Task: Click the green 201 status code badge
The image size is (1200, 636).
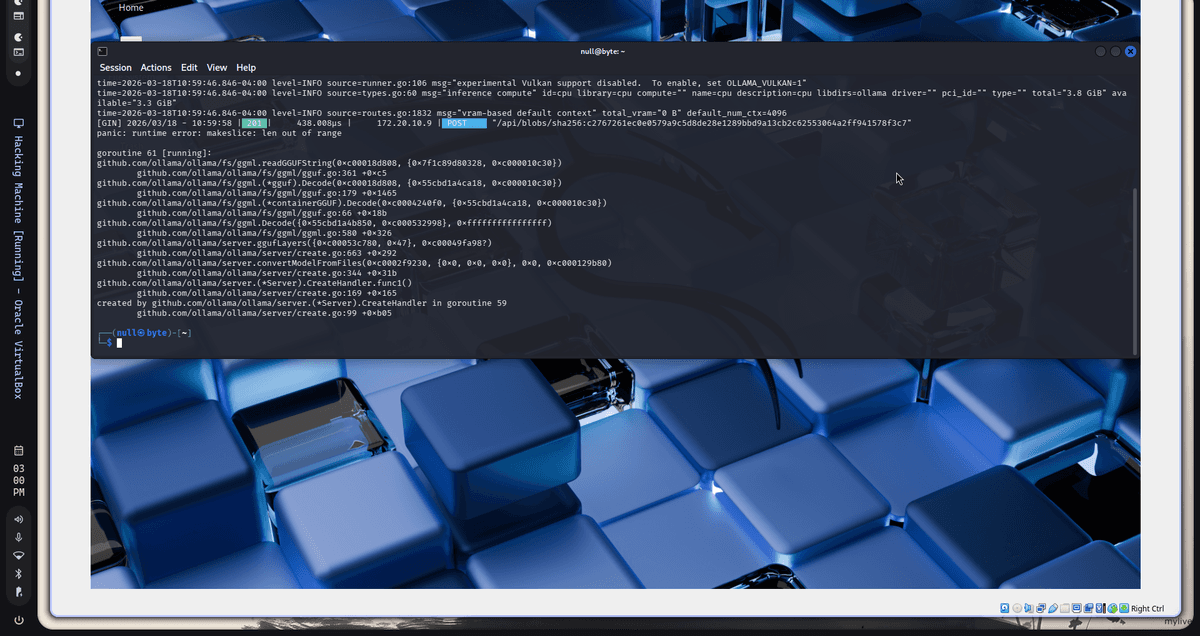Action: click(x=253, y=123)
